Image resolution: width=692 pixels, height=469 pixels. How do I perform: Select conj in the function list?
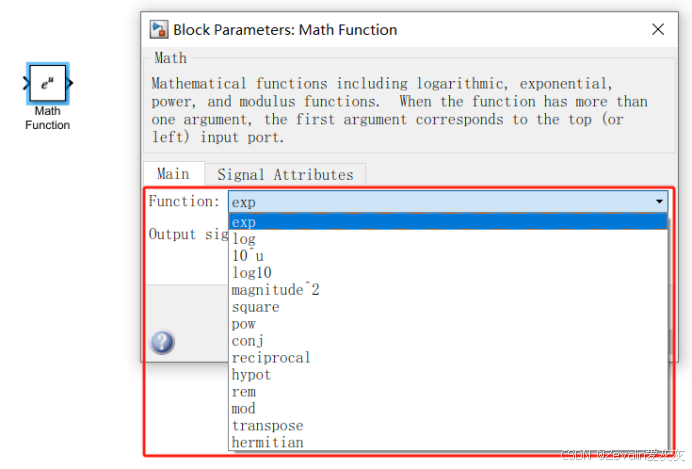pyautogui.click(x=247, y=341)
